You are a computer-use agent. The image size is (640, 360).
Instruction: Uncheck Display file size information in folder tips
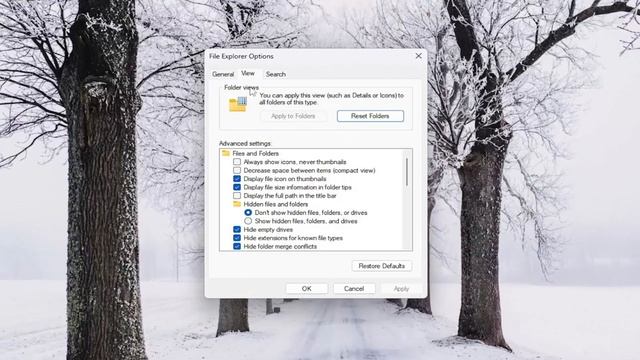click(237, 187)
